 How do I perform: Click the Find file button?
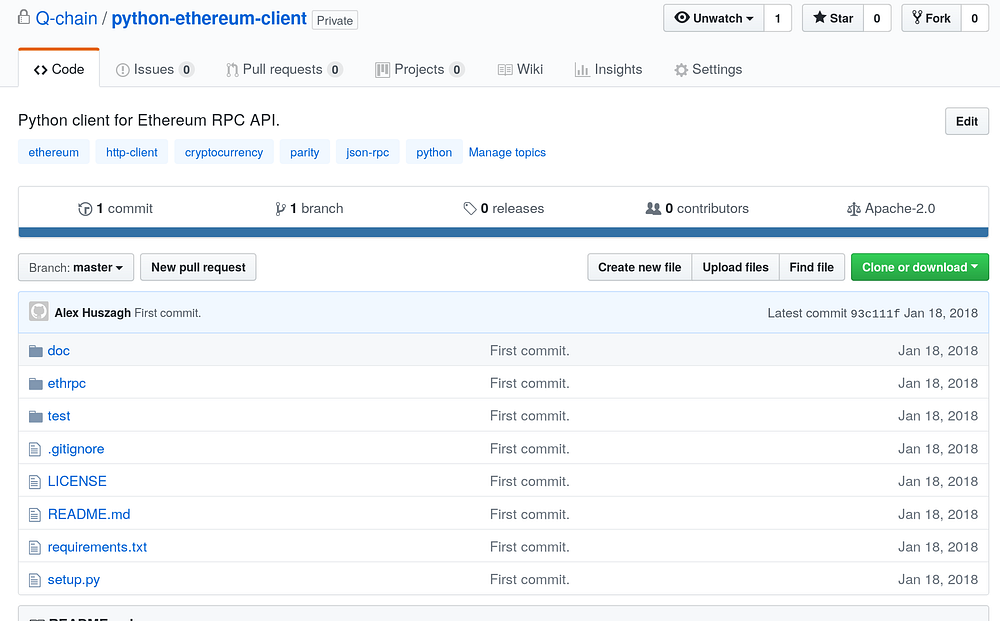point(811,267)
